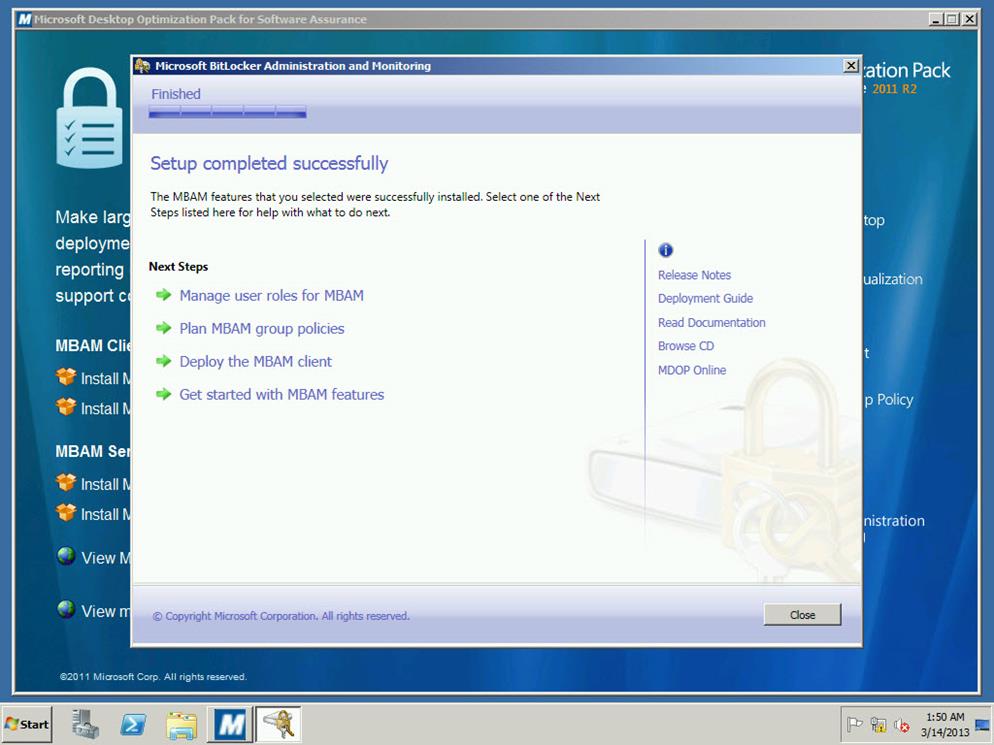
Task: Open Server Manager from the taskbar
Action: [85, 724]
